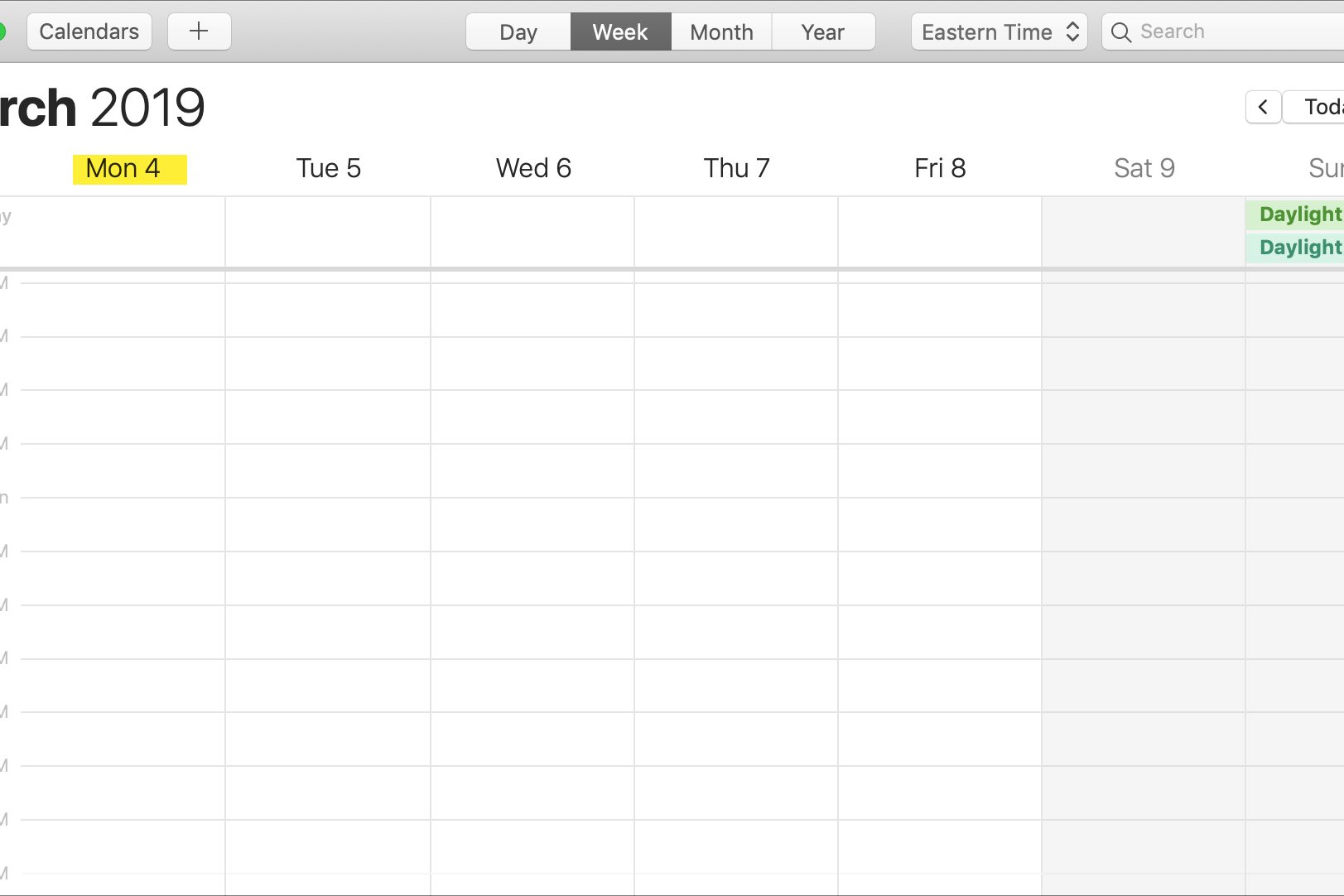Click the Fri 8 column header
This screenshot has height=896, width=1344.
pos(940,168)
